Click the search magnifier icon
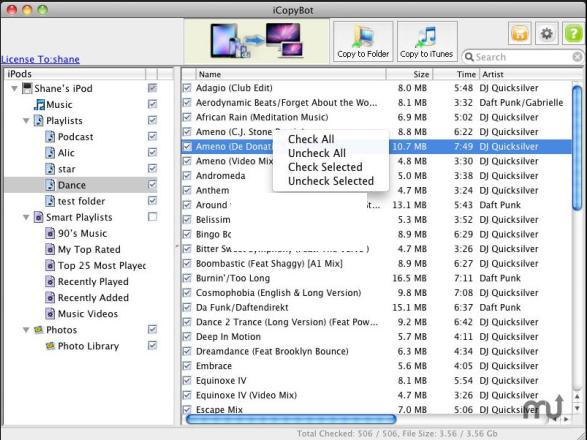This screenshot has width=587, height=440. [469, 57]
